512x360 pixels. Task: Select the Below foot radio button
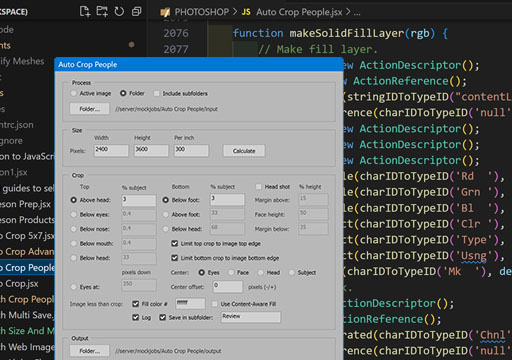[x=165, y=200]
